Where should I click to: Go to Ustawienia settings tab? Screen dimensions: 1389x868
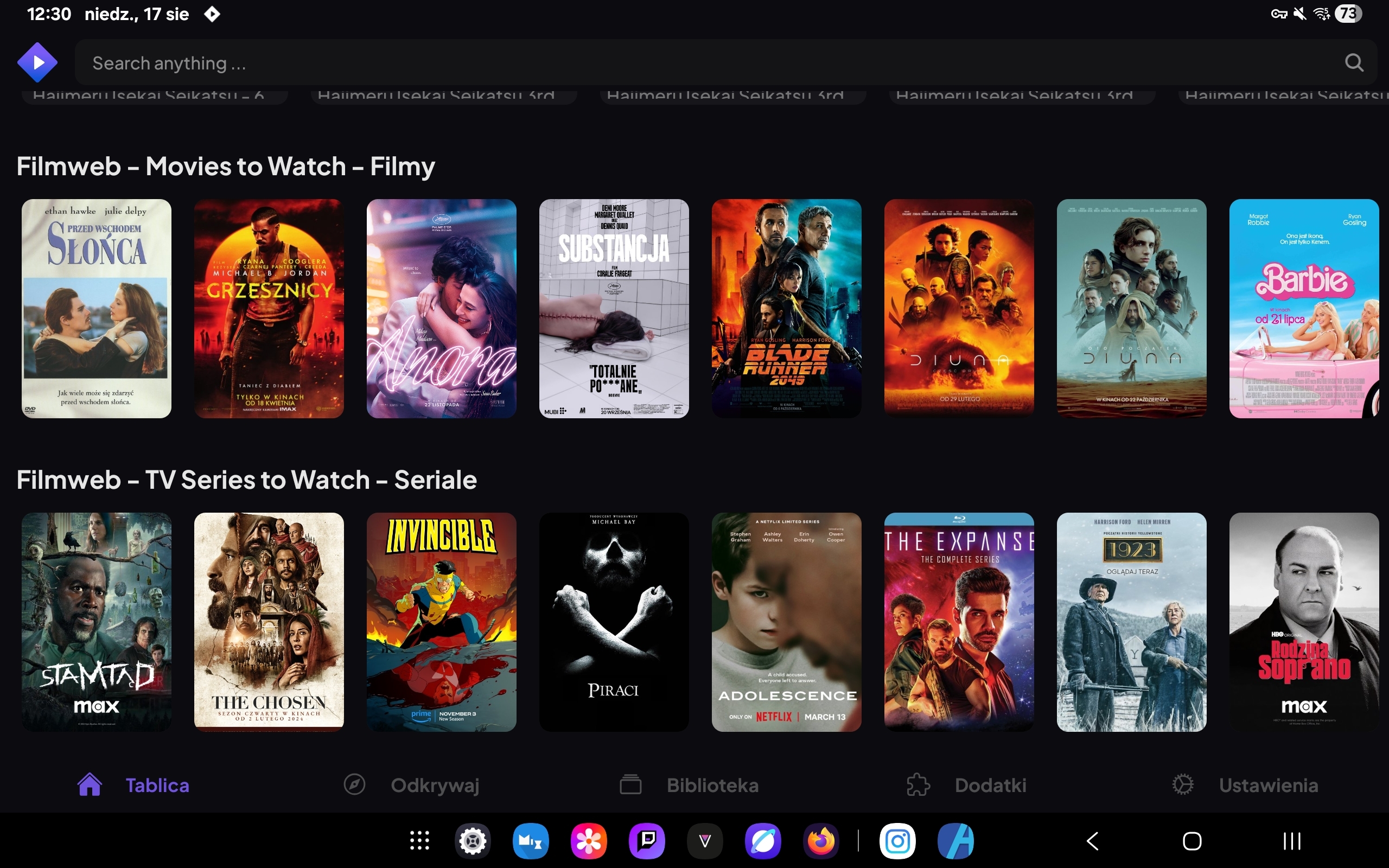tap(1245, 785)
